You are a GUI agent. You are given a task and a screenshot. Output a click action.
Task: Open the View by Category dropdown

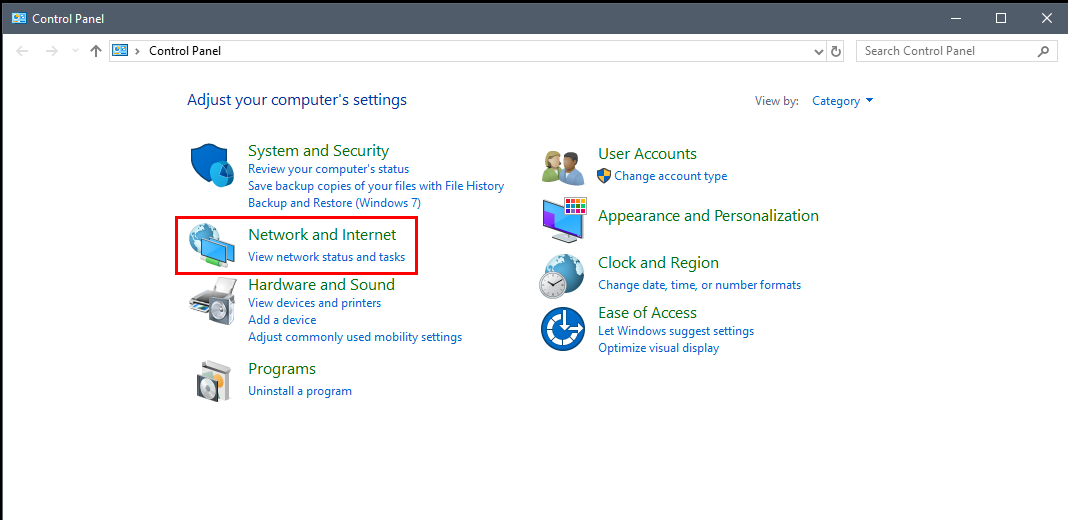[x=843, y=101]
